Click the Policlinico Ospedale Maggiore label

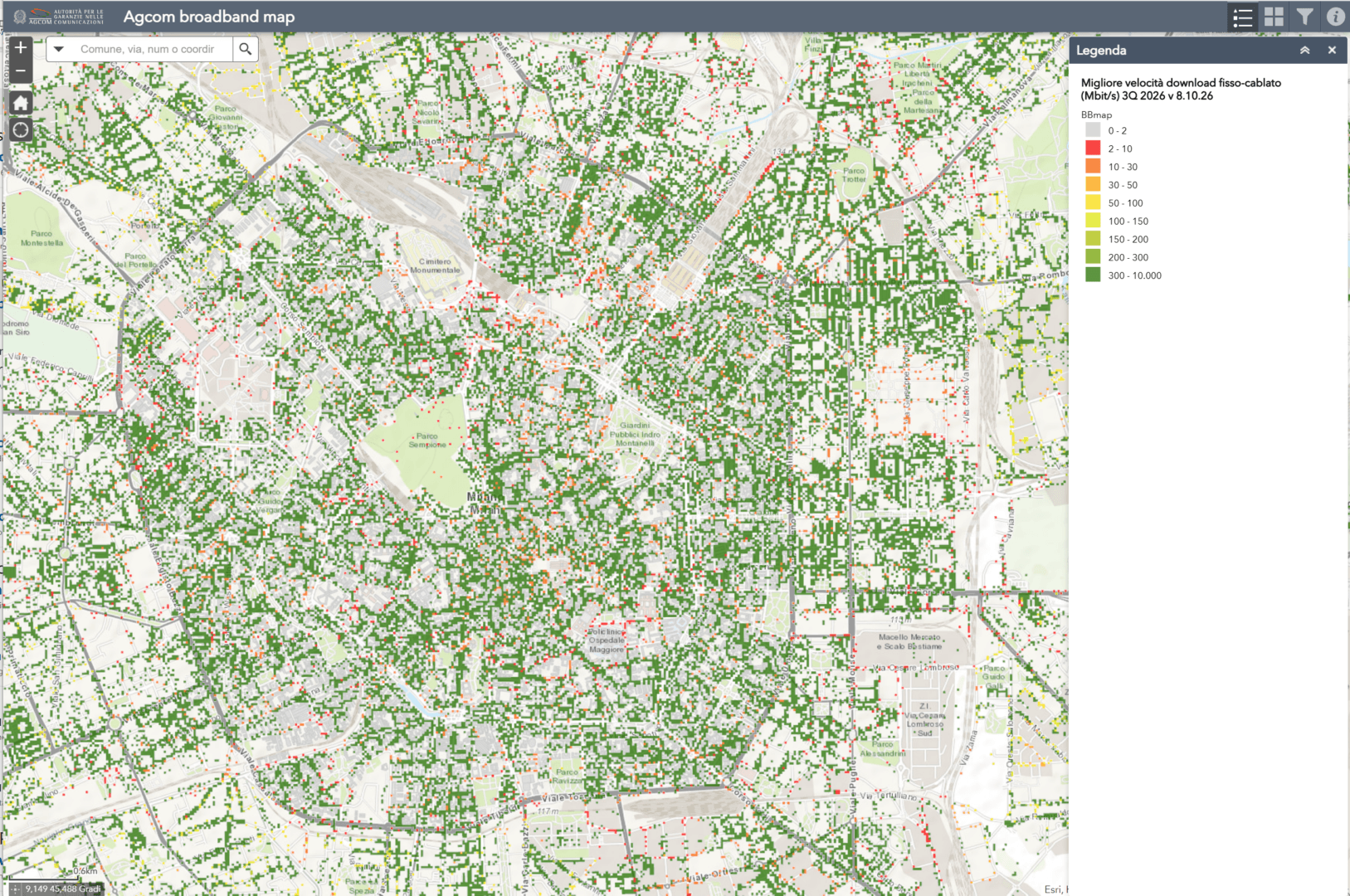point(607,640)
